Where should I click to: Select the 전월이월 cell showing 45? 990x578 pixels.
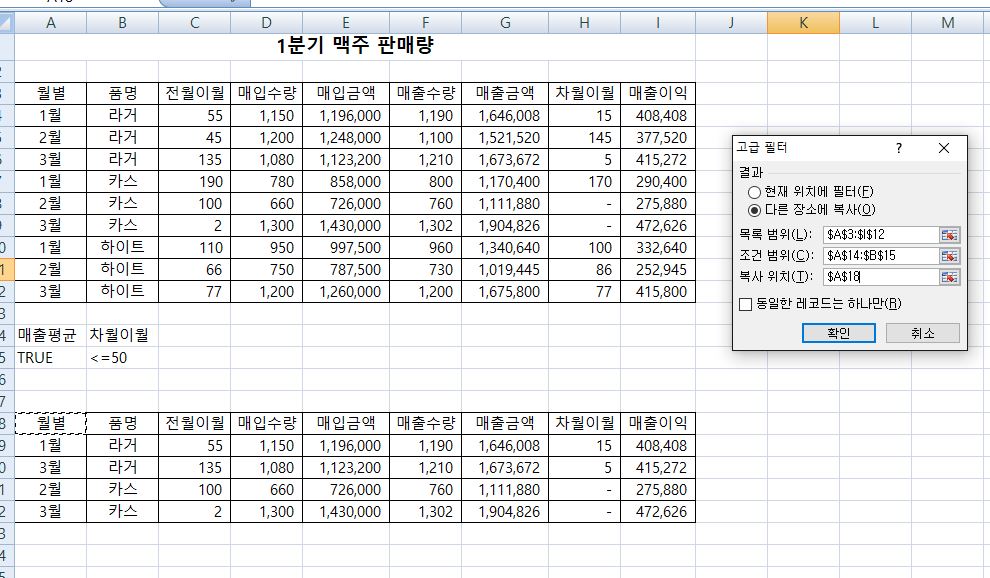coord(194,138)
